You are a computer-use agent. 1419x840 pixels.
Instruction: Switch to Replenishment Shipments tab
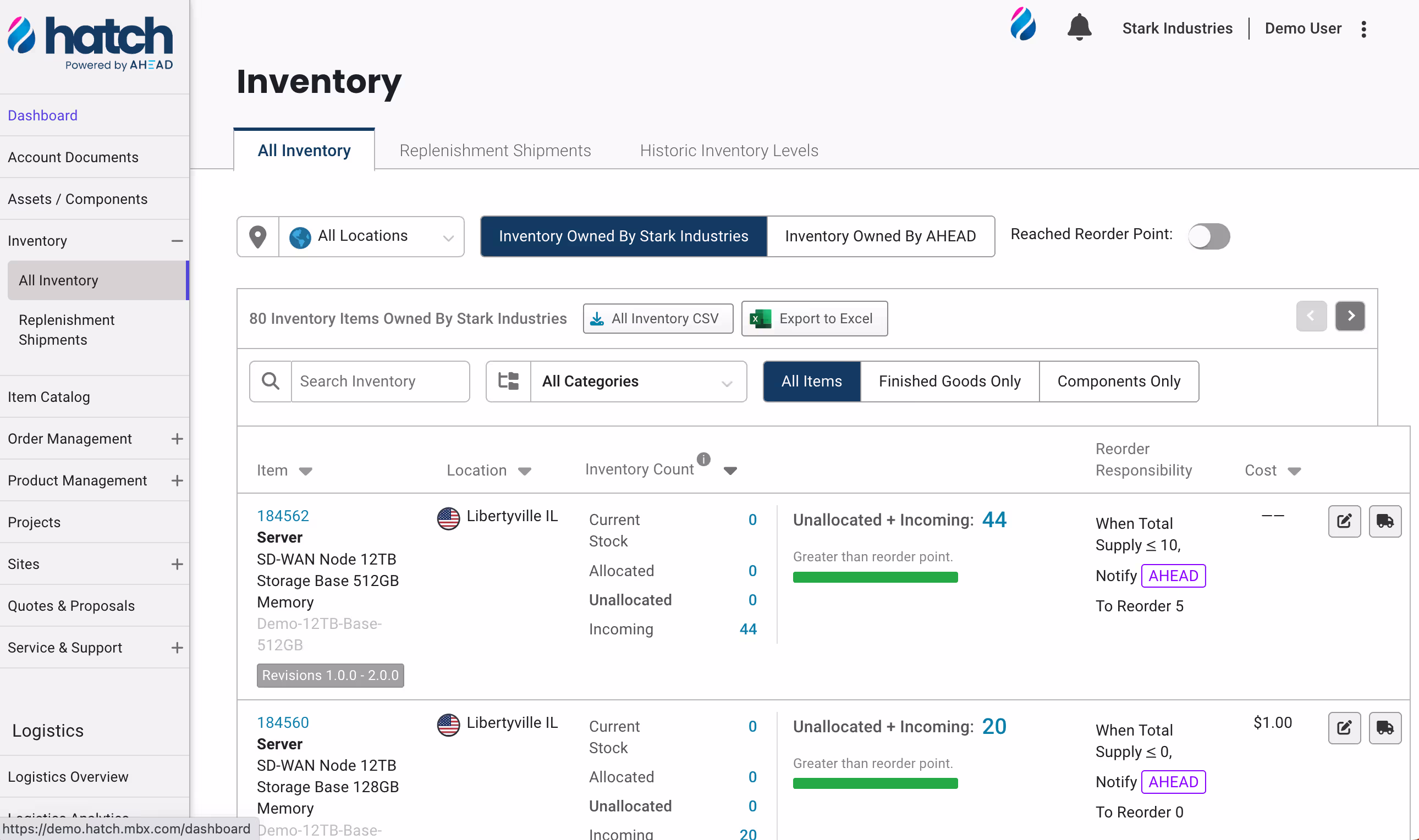click(495, 151)
